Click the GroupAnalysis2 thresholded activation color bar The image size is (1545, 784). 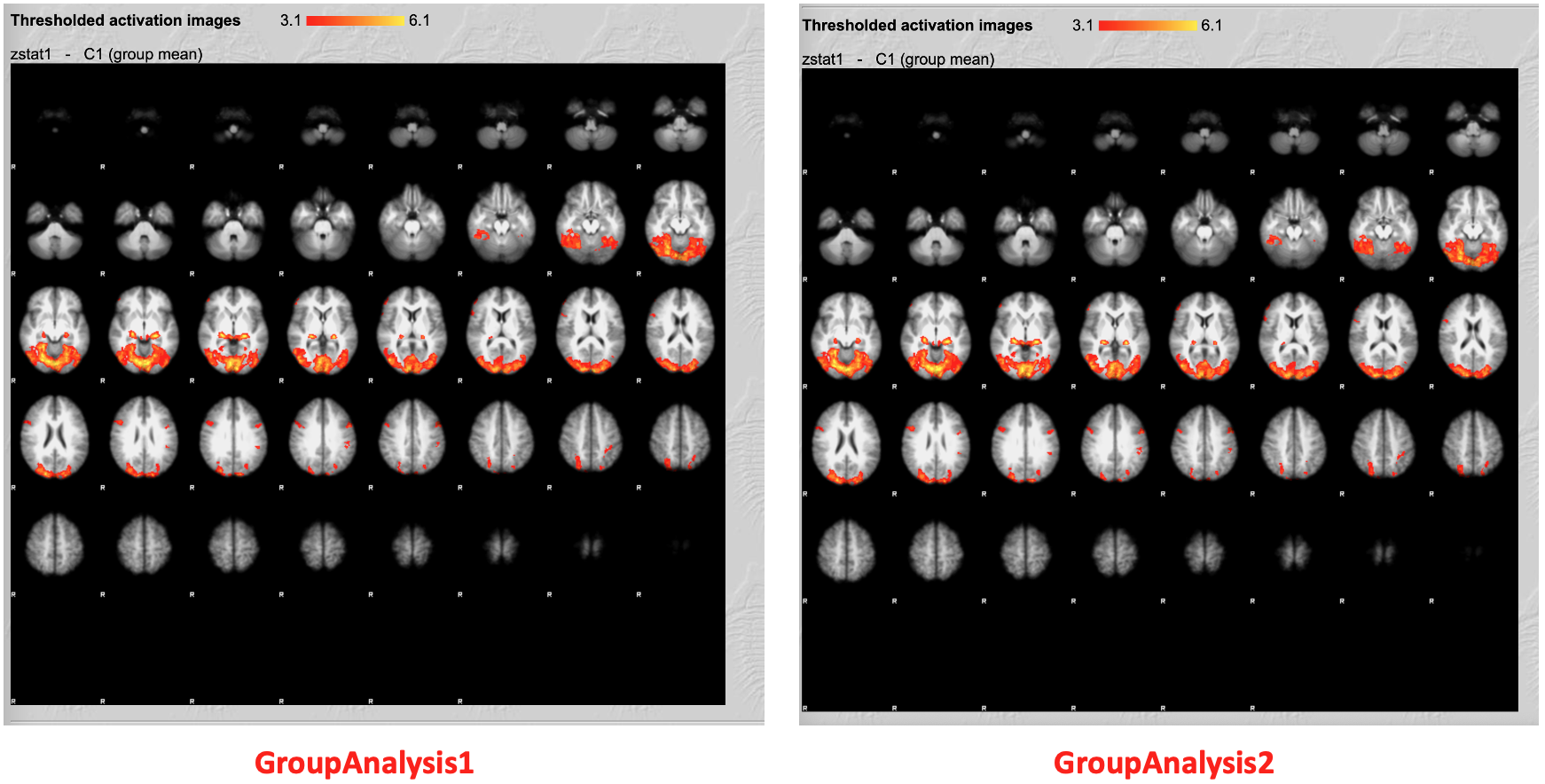pyautogui.click(x=1148, y=26)
